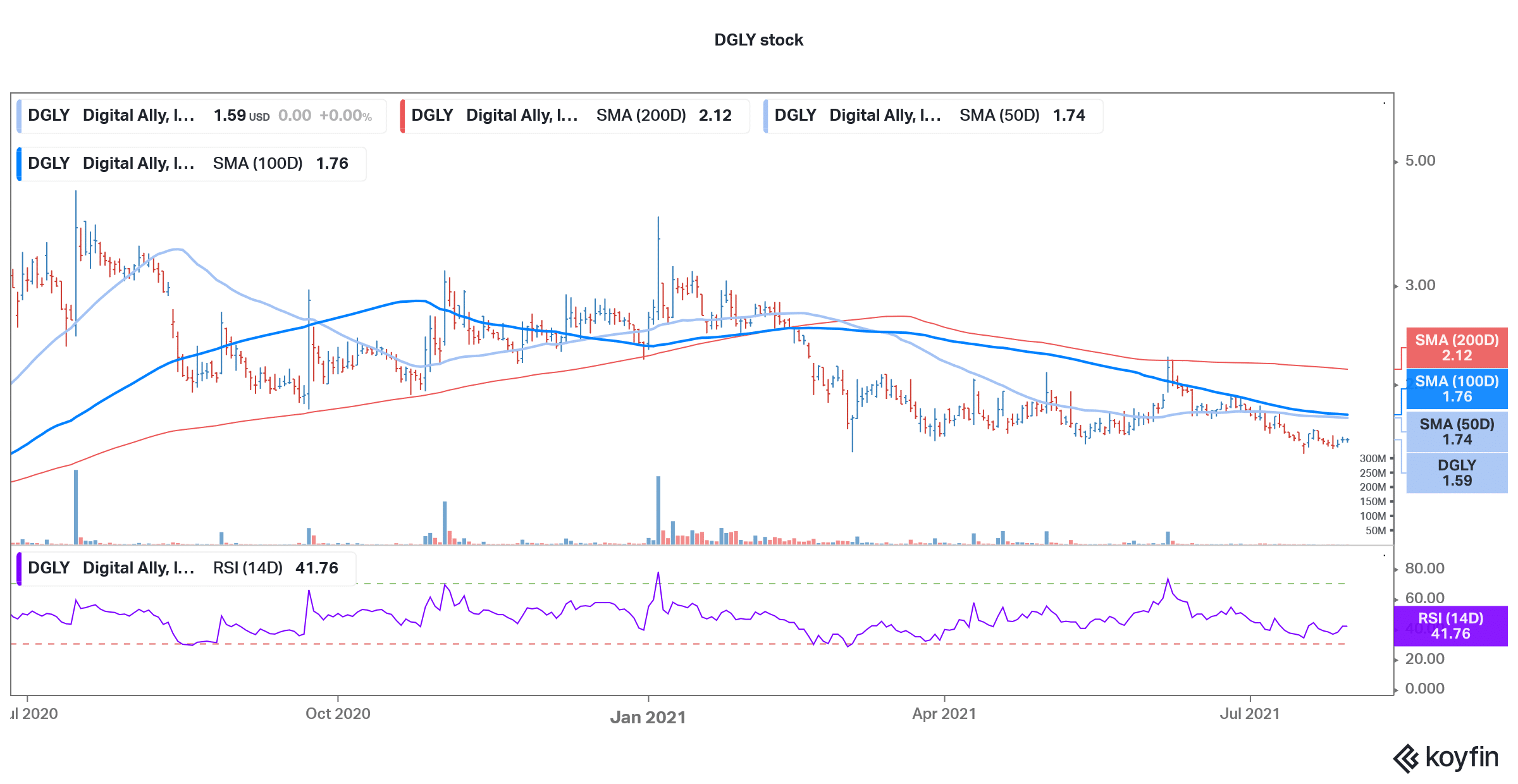The image size is (1518, 784).
Task: Click the 100M volume axis value
Action: click(x=1373, y=516)
